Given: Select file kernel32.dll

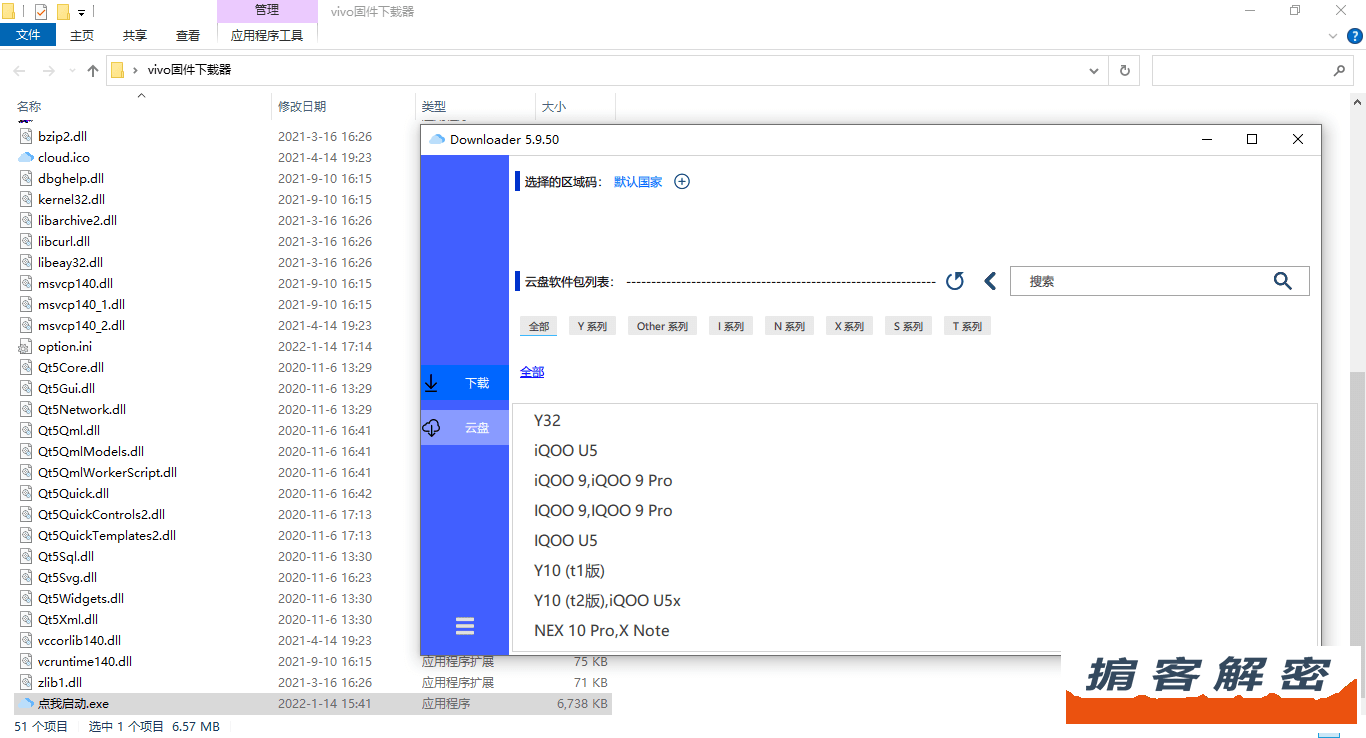Looking at the screenshot, I should pyautogui.click(x=71, y=199).
